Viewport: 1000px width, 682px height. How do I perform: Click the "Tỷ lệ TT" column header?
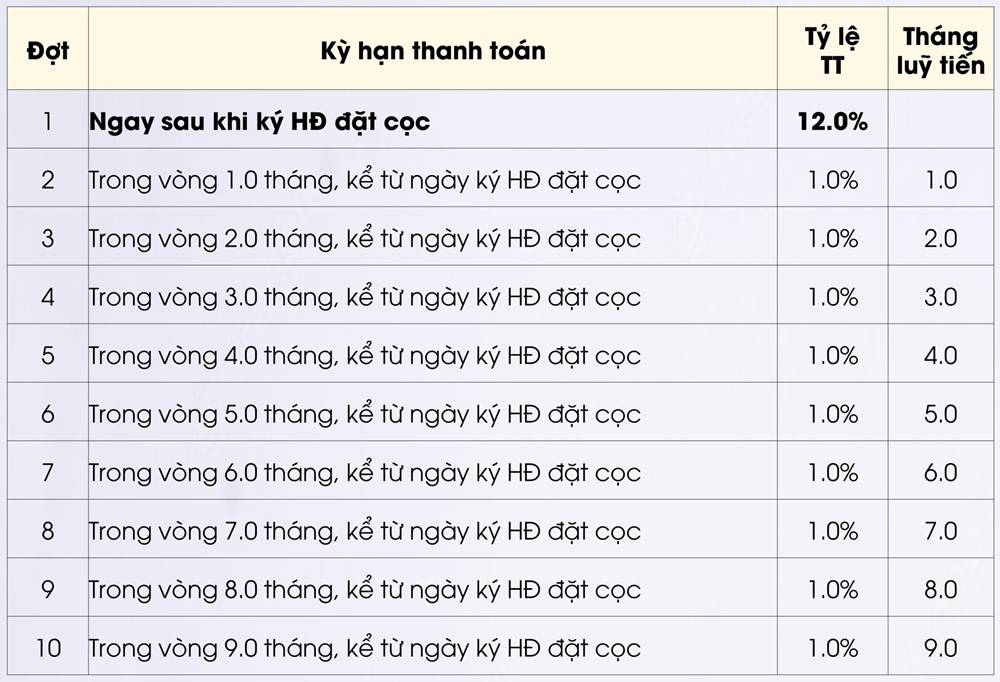832,51
